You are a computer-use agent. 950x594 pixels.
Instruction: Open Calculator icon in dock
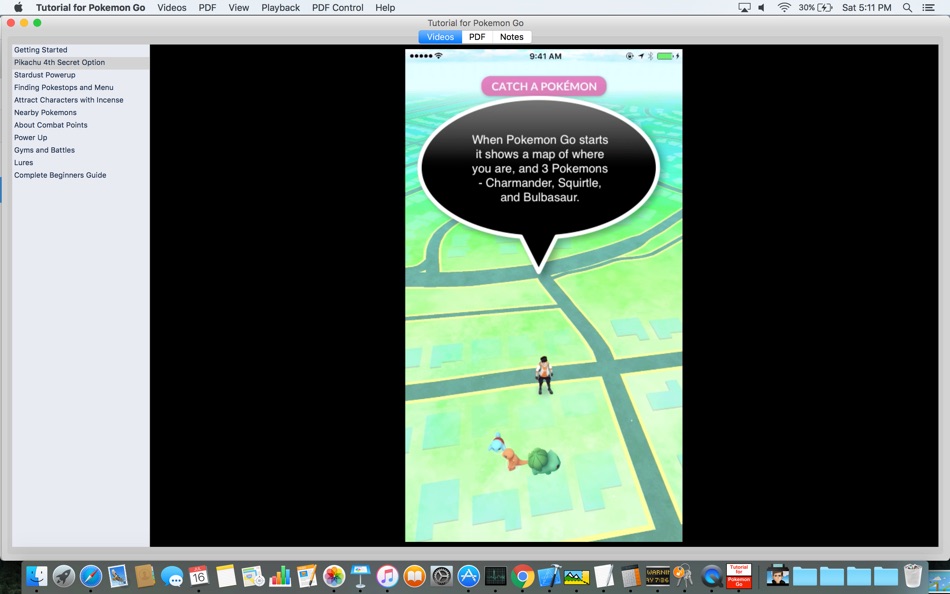click(630, 576)
